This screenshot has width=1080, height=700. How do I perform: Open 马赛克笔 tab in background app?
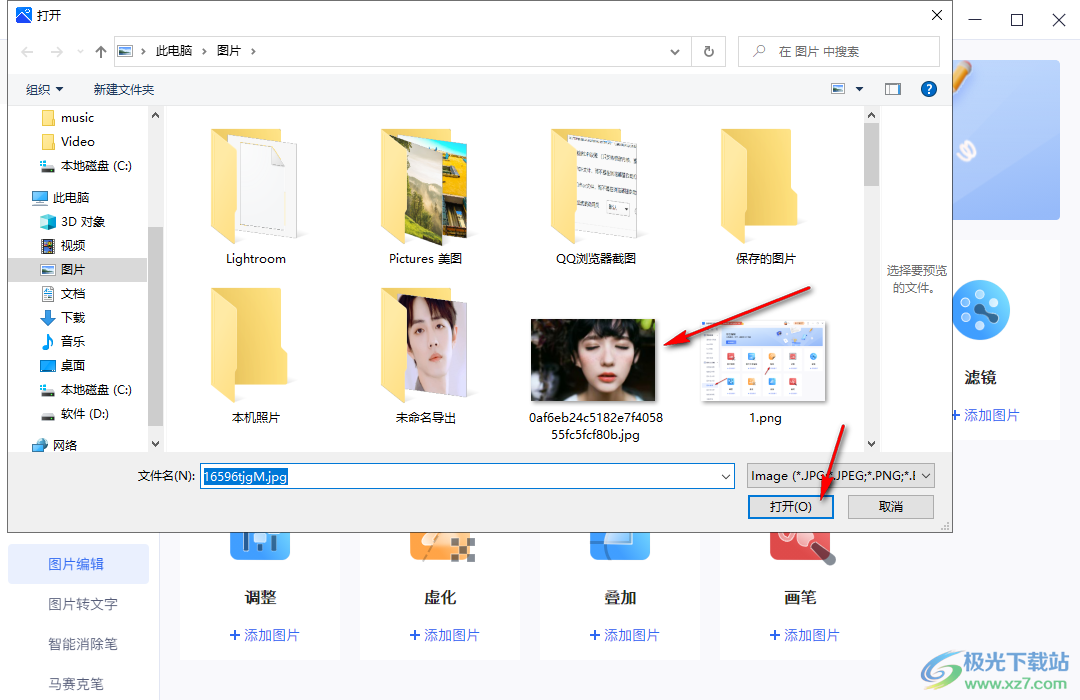76,684
